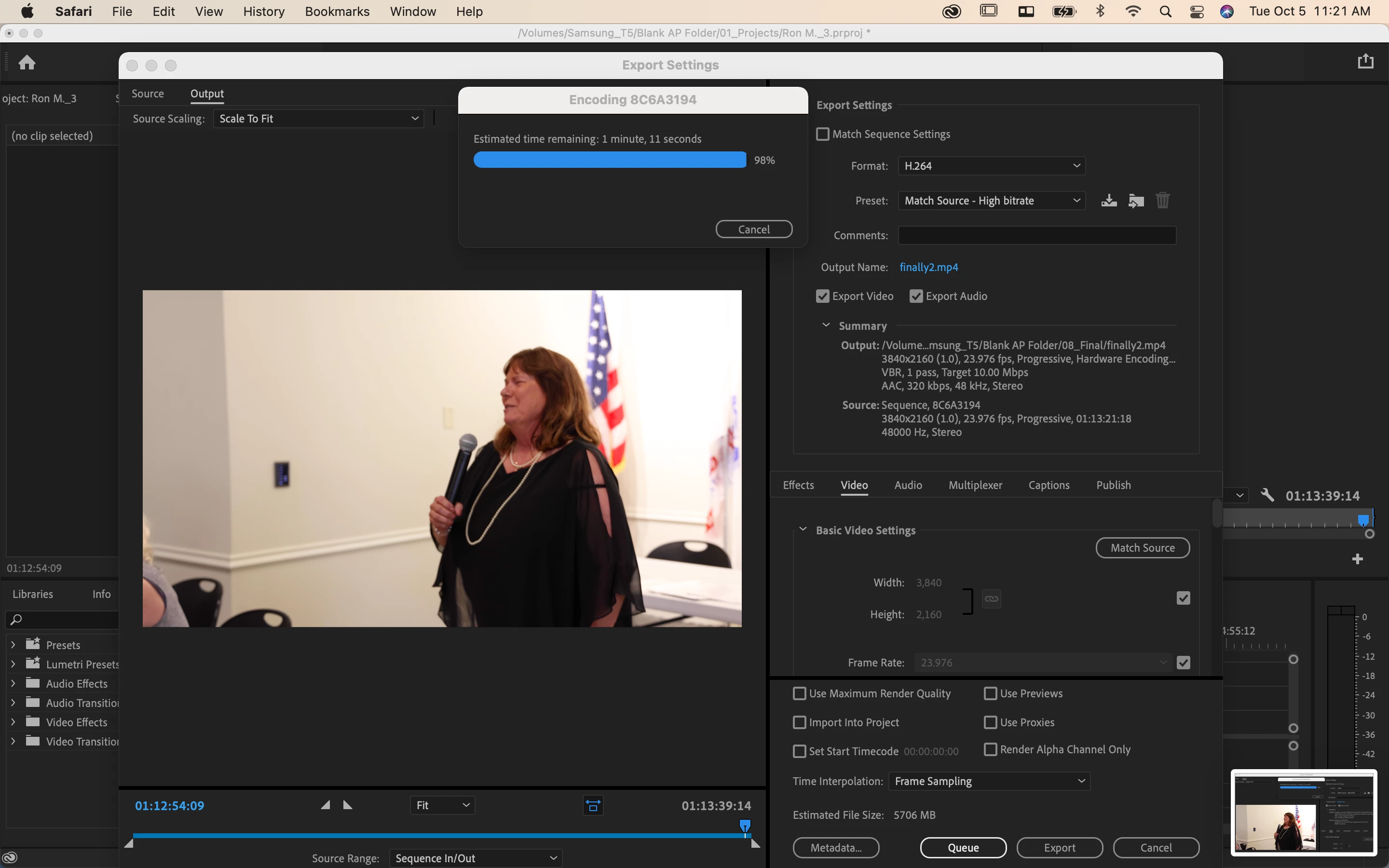The height and width of the screenshot is (868, 1389).
Task: Click the finally2.mp4 output name link
Action: (x=928, y=267)
